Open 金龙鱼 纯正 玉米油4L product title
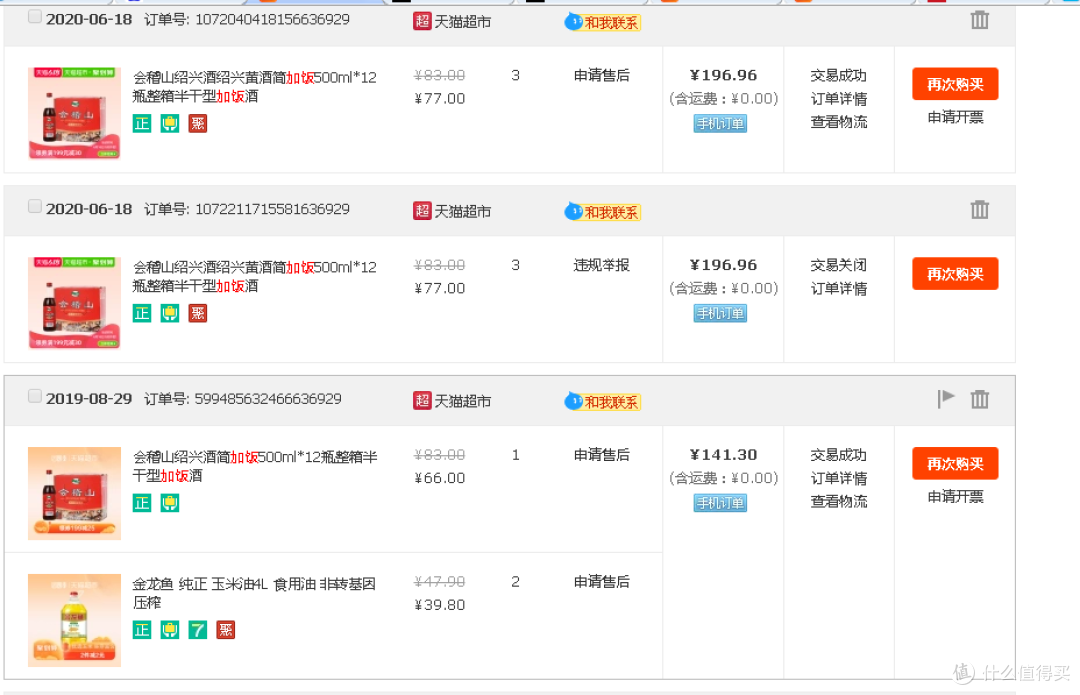Screen dimensions: 1080x695 tap(254, 593)
